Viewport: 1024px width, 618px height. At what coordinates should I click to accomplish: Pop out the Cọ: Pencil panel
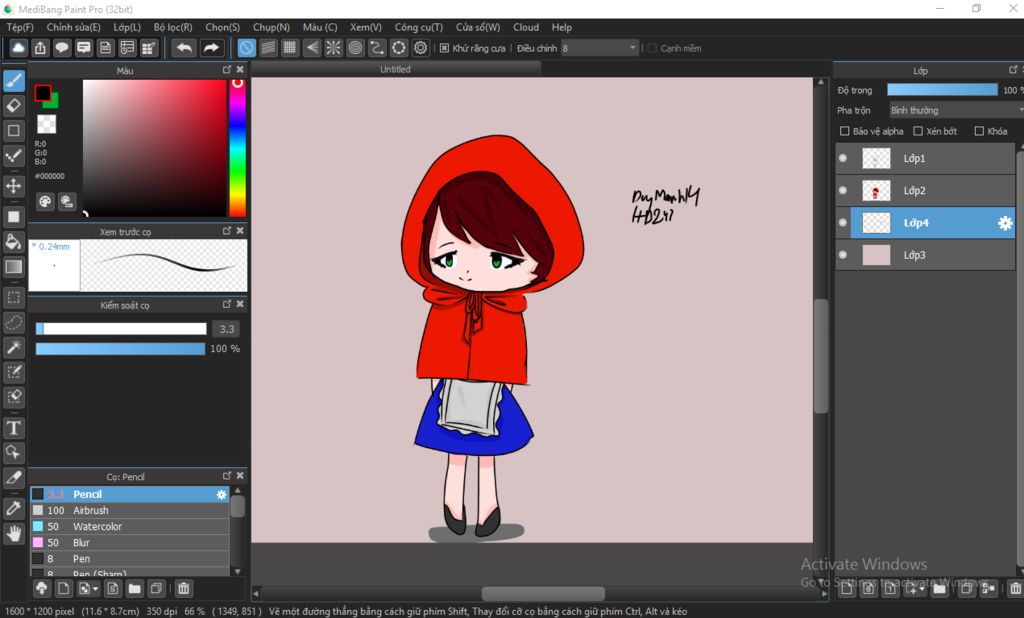point(227,476)
